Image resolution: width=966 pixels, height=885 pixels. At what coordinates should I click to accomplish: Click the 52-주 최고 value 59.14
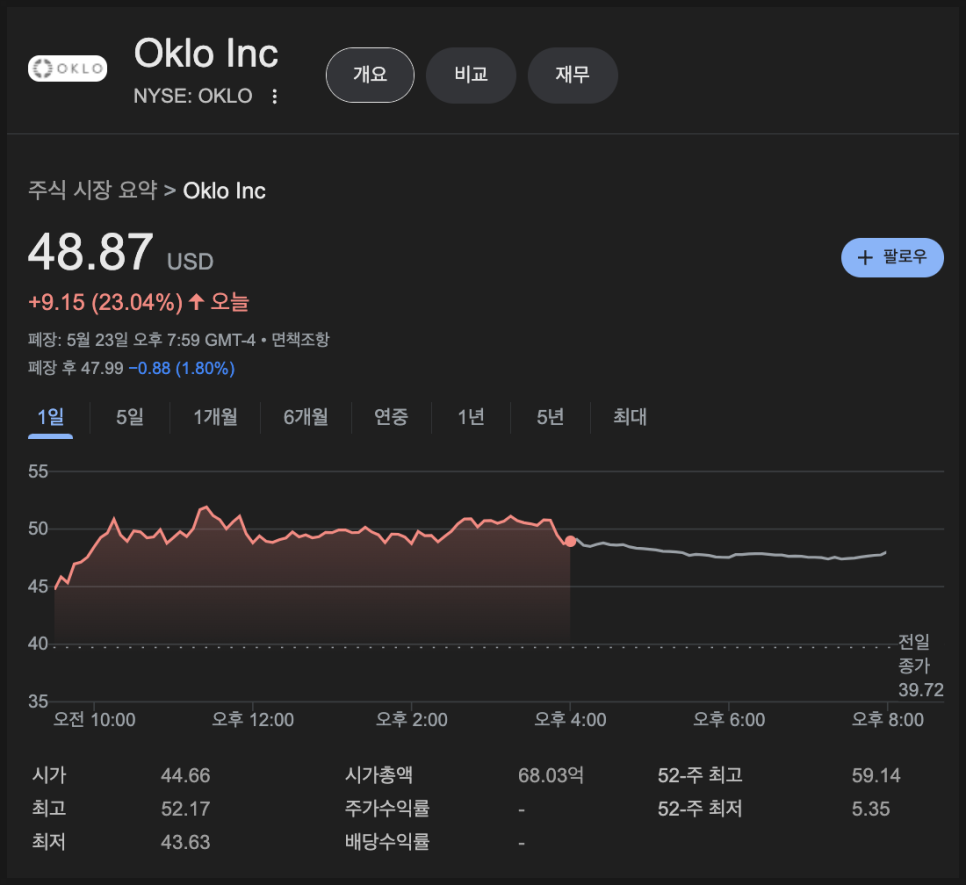pos(876,775)
